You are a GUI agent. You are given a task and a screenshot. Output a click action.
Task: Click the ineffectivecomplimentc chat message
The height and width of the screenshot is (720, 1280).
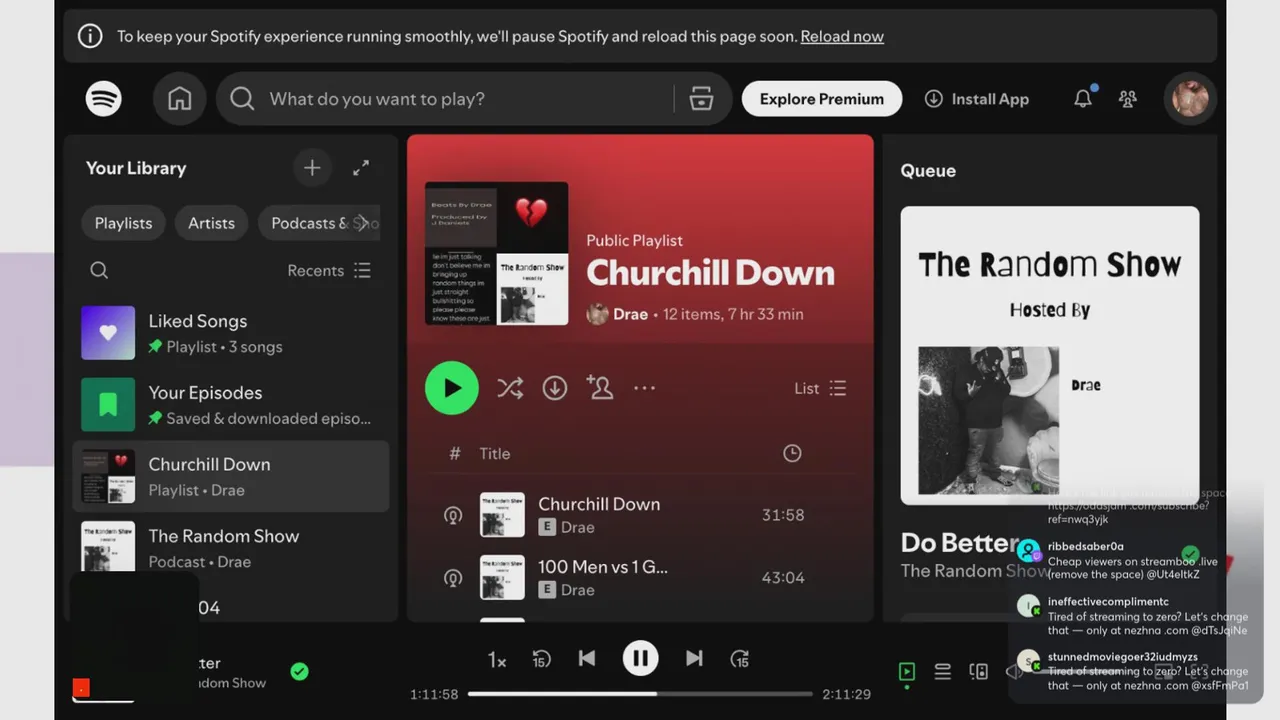click(x=1133, y=616)
